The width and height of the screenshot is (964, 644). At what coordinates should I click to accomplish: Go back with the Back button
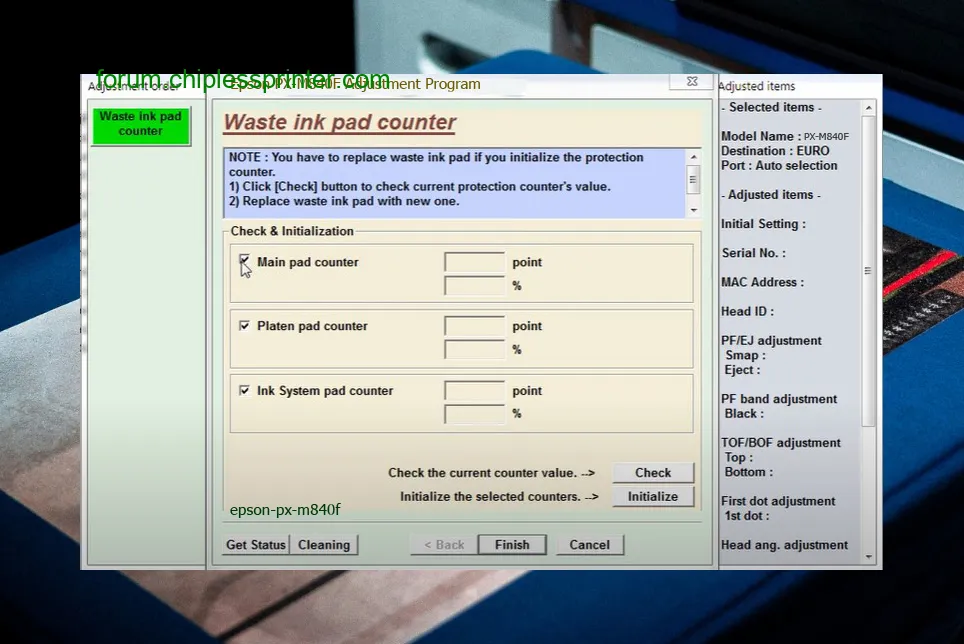point(444,544)
